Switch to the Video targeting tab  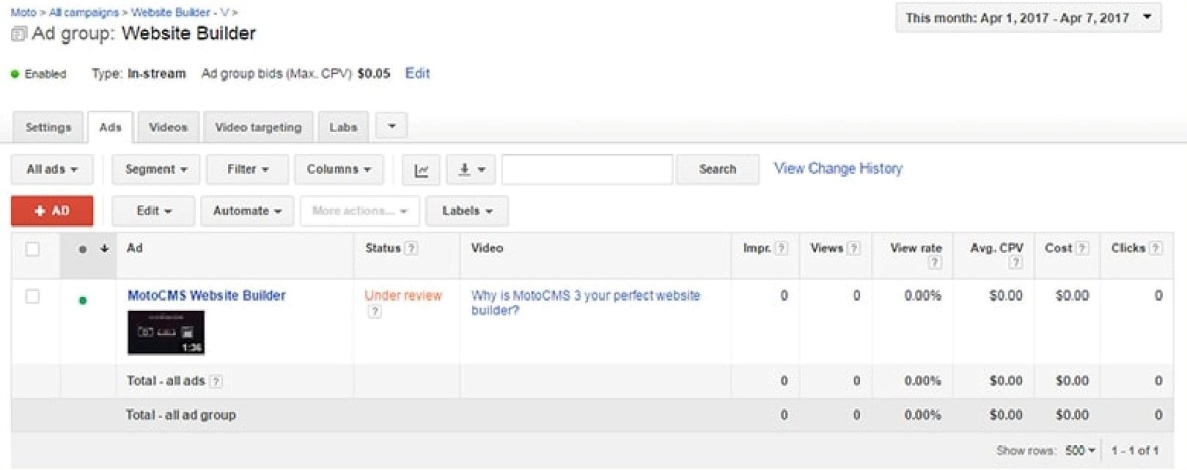click(258, 128)
